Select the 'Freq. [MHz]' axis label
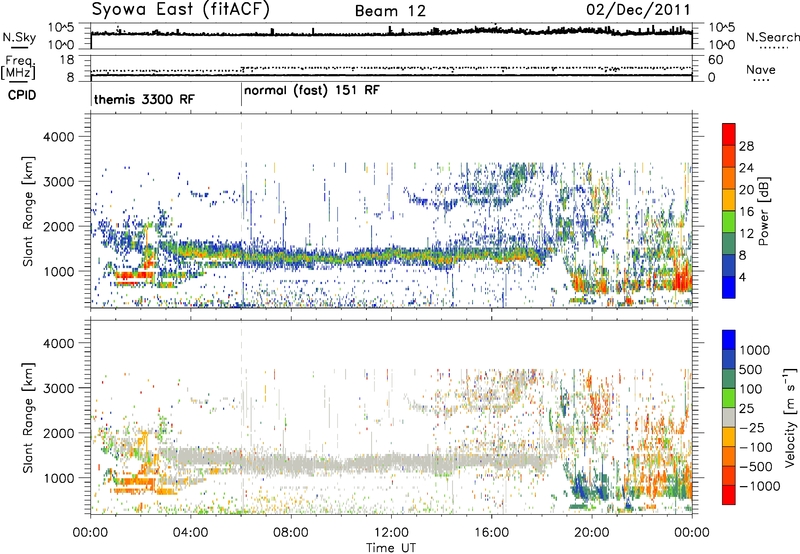Image resolution: width=800 pixels, height=554 pixels. tap(18, 67)
